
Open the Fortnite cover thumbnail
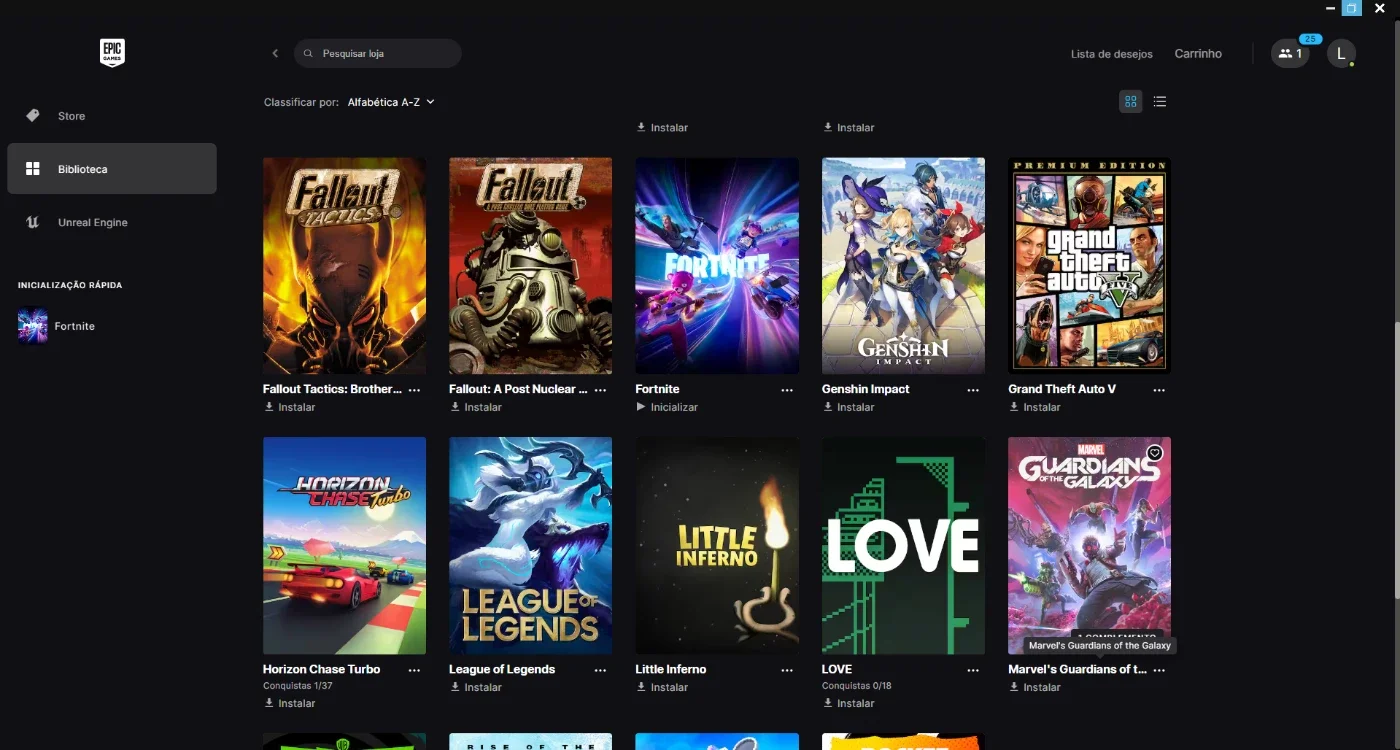coord(717,265)
